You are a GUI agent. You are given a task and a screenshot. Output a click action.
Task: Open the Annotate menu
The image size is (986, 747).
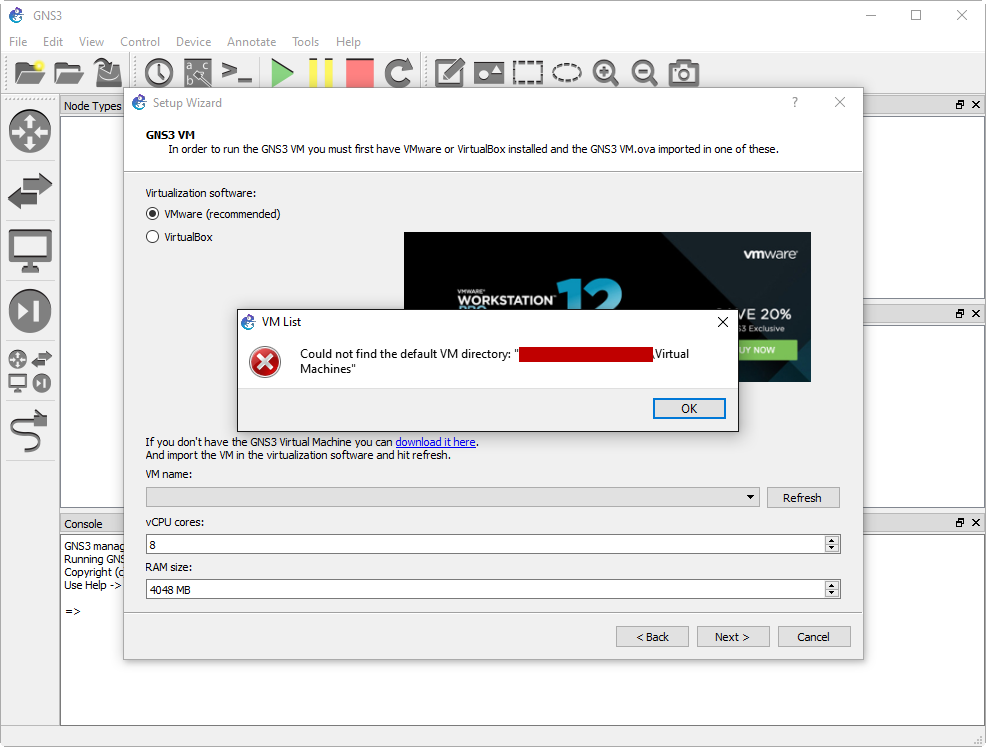252,42
